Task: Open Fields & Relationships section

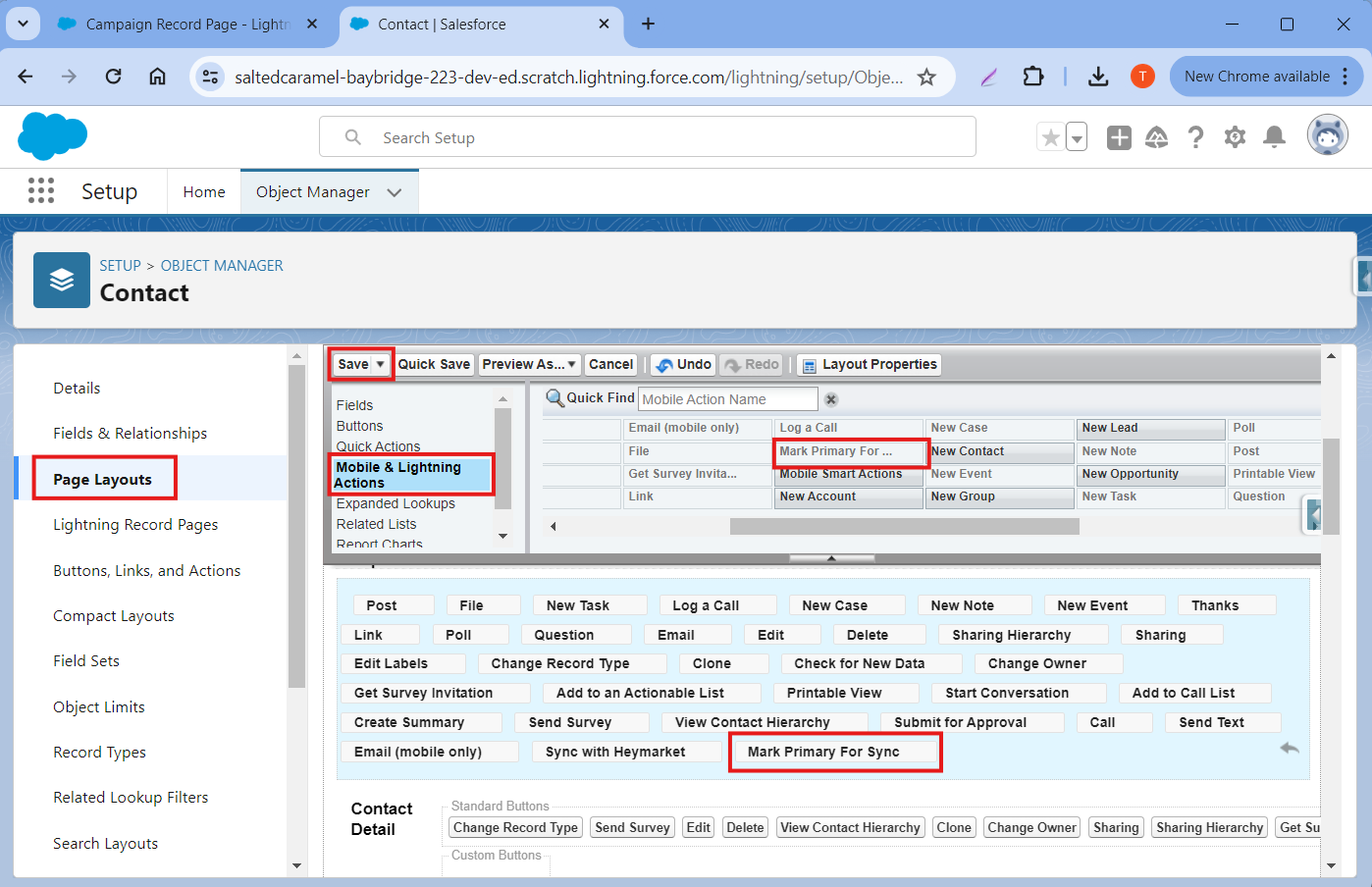Action: [x=131, y=434]
